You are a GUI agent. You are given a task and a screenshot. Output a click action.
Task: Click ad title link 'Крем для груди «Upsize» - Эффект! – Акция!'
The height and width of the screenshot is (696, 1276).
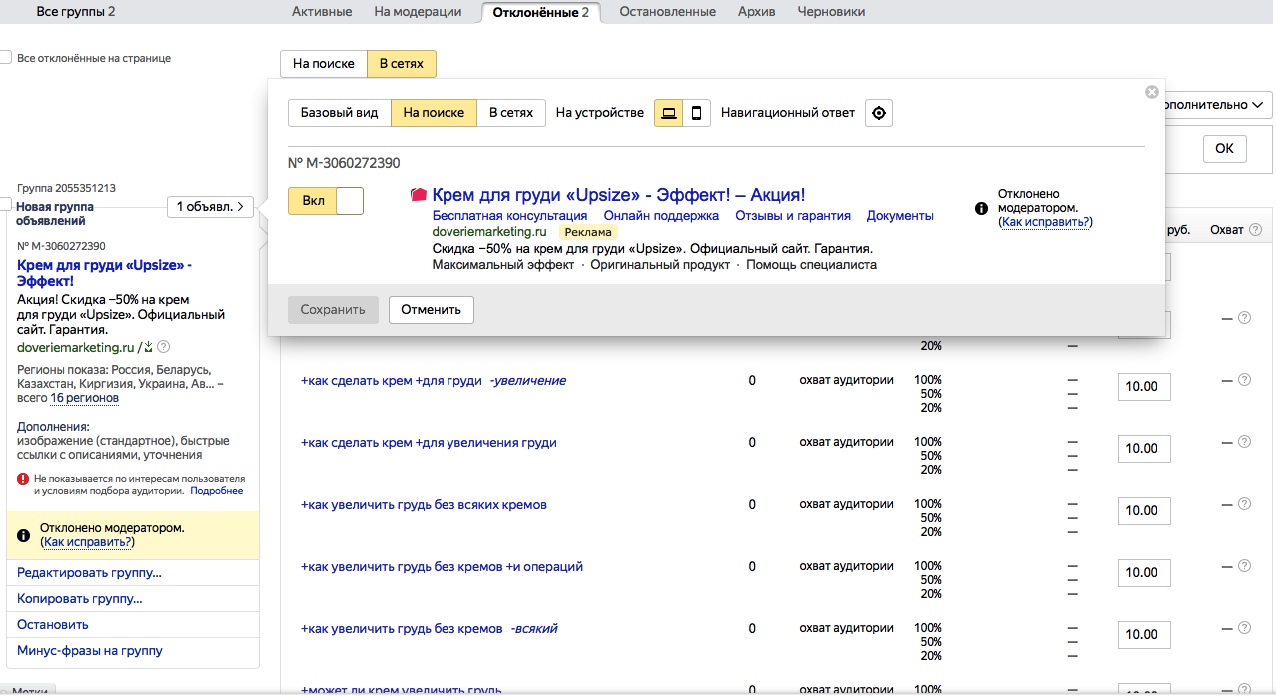coord(619,195)
